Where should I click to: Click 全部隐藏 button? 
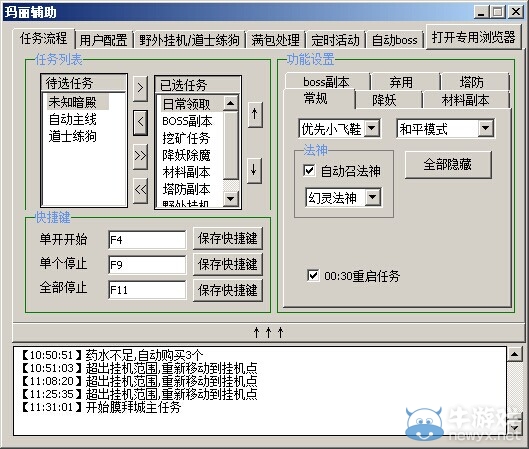[x=447, y=165]
